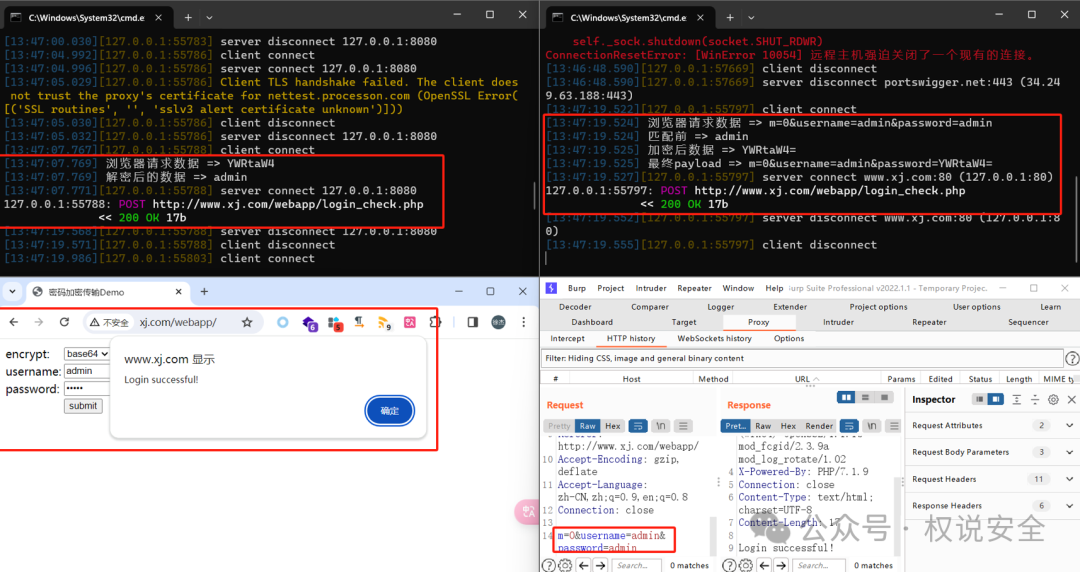
Task: Open Chrome tab search chevron
Action: (12, 292)
